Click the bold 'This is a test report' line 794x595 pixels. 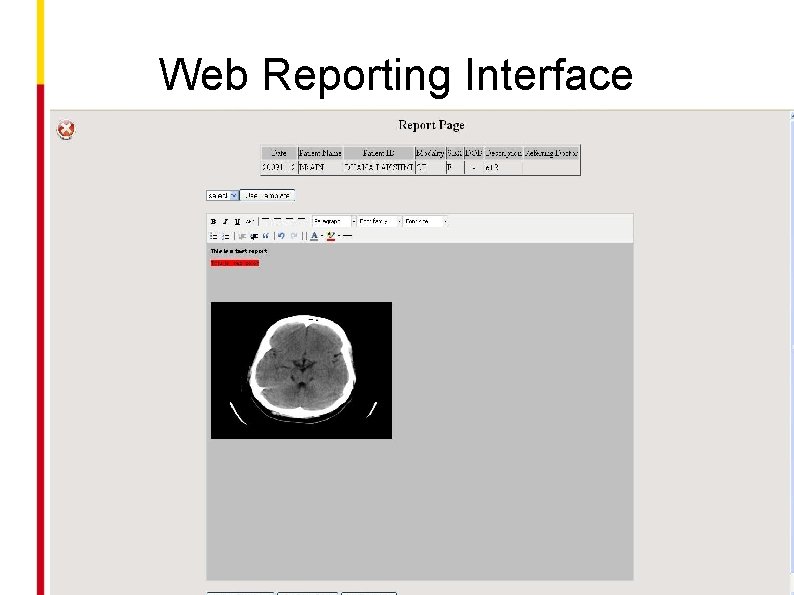(239, 251)
